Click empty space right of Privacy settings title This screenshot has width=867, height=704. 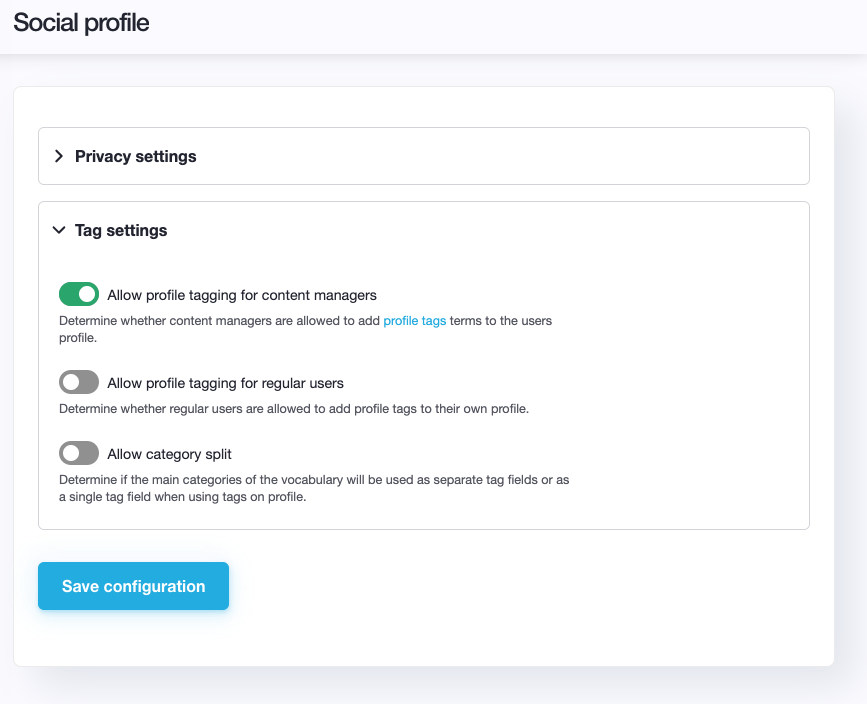tap(500, 156)
